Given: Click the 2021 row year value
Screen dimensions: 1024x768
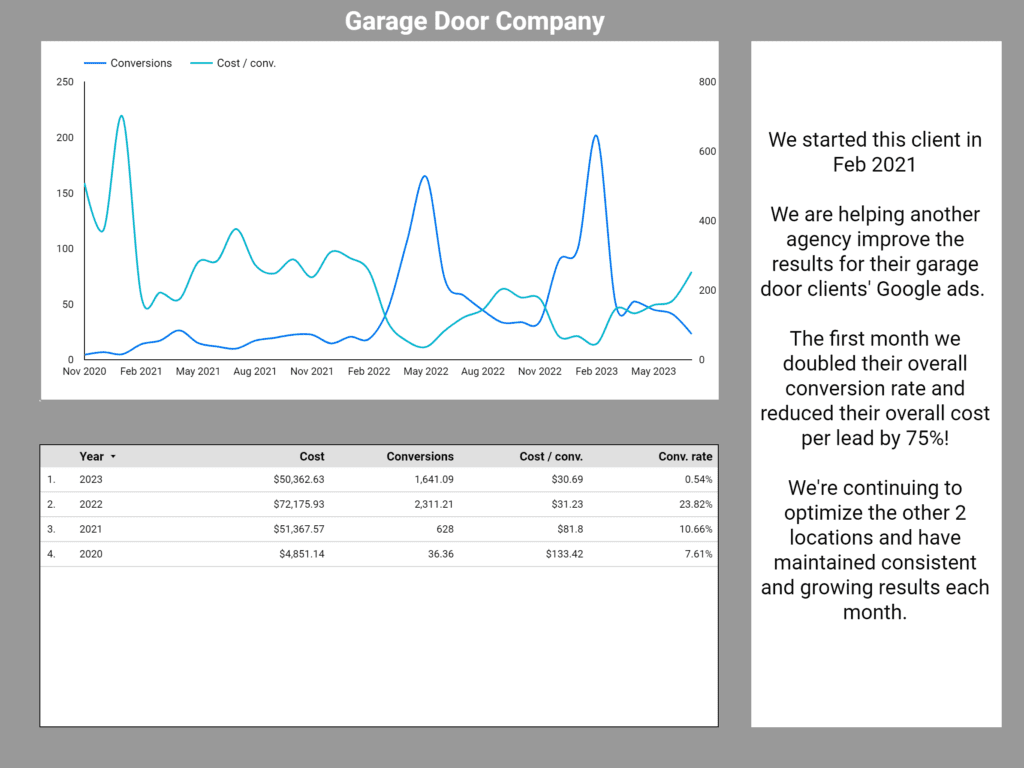Looking at the screenshot, I should click(x=91, y=529).
